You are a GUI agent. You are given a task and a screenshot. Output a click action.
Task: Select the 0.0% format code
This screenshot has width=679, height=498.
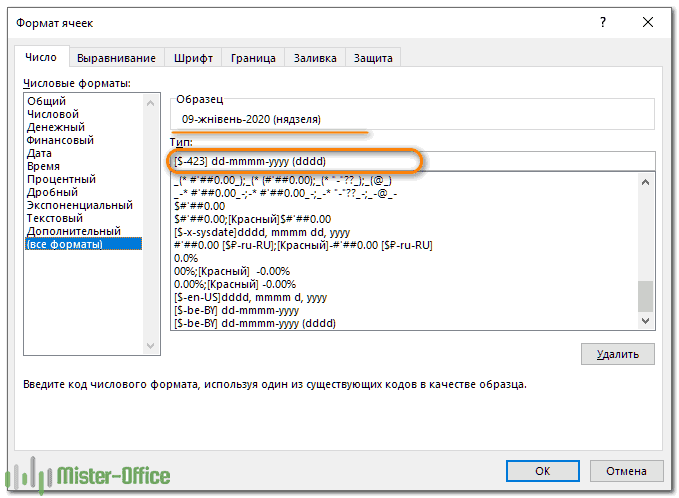(184, 258)
